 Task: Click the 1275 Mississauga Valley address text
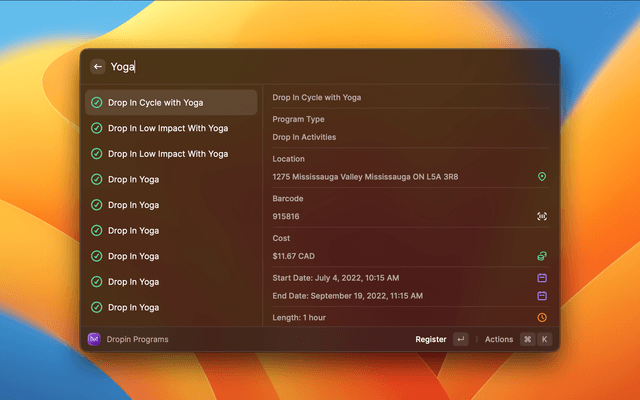coord(365,177)
